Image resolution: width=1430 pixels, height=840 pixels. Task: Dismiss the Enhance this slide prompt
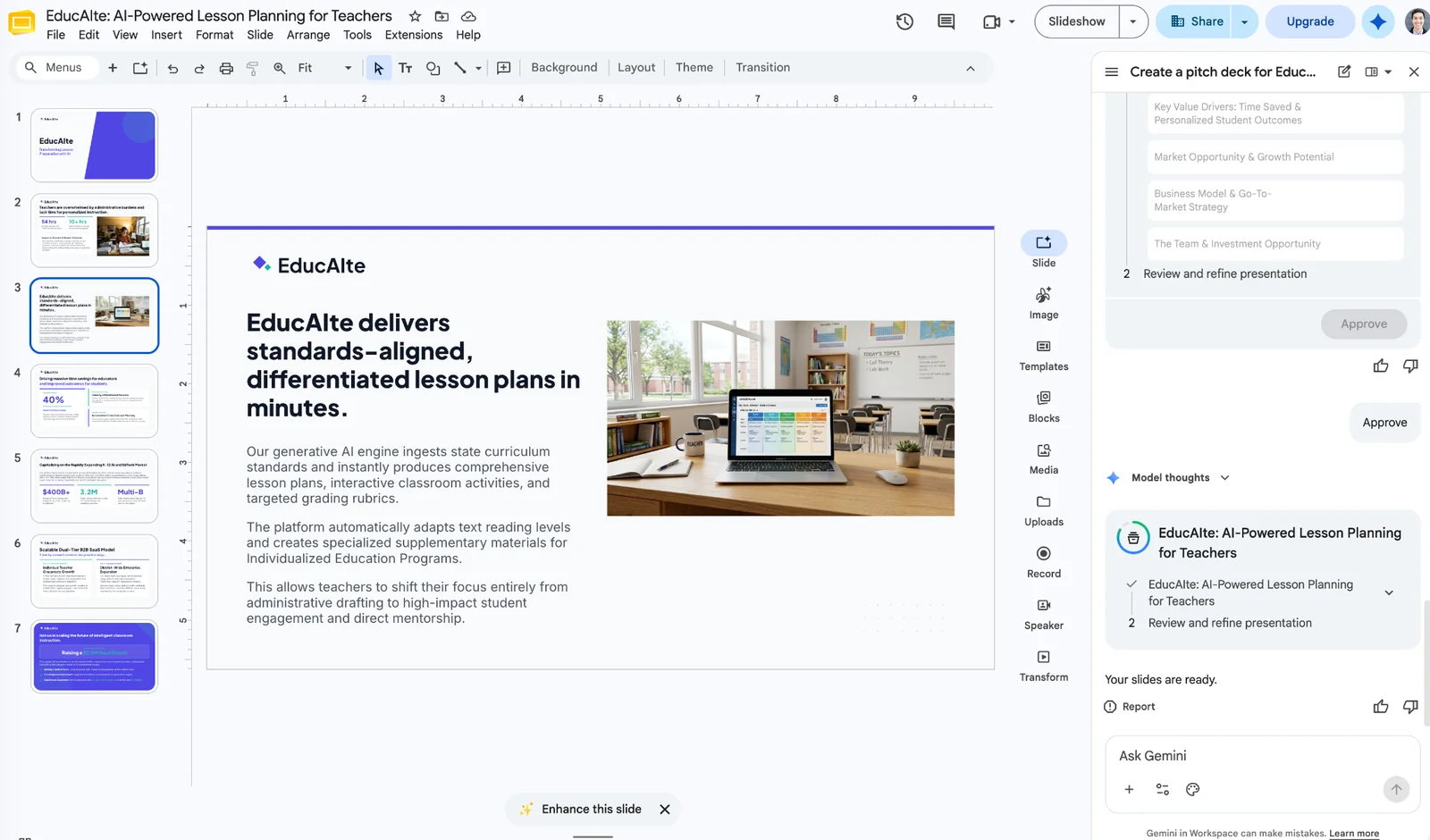tap(665, 810)
